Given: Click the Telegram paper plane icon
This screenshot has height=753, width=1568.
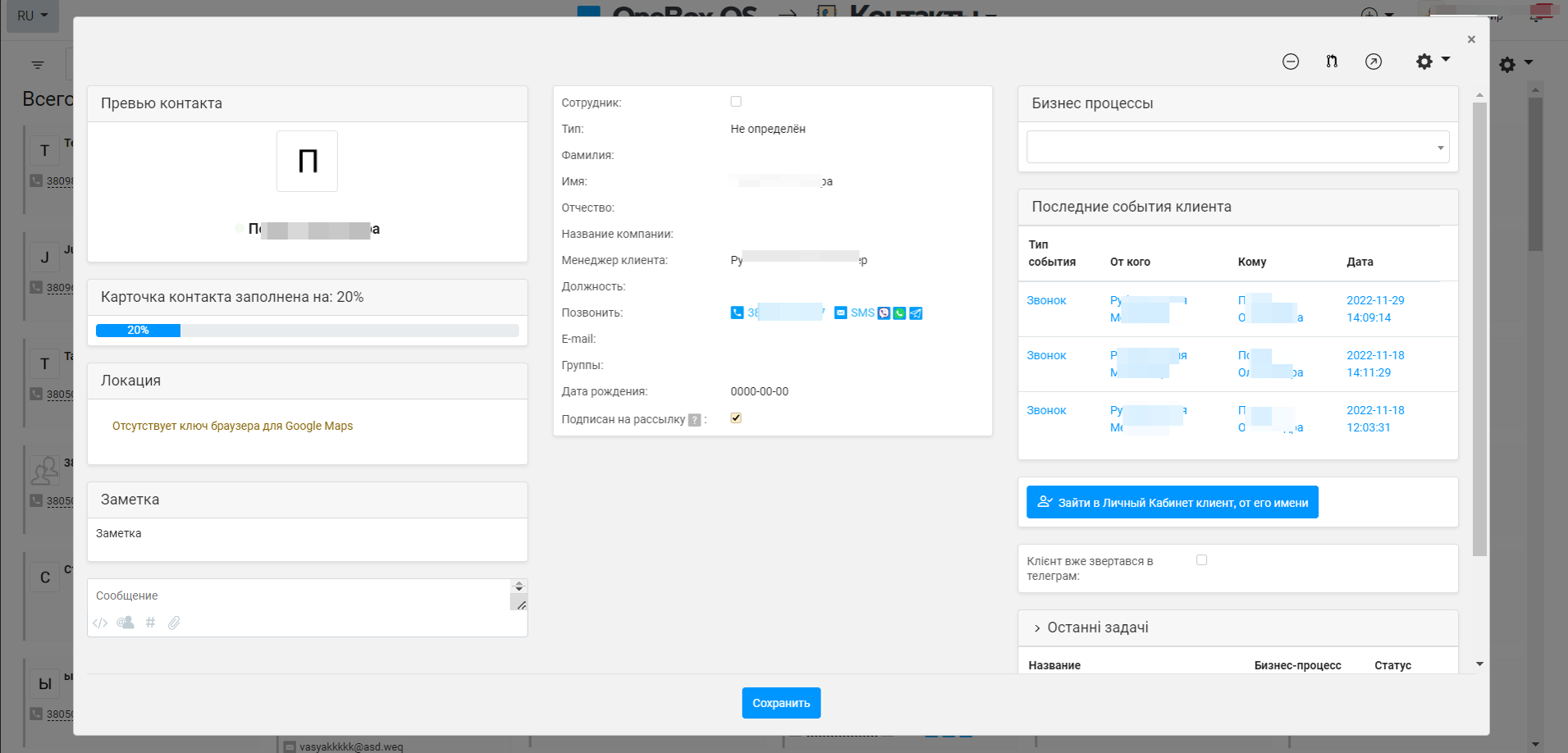Looking at the screenshot, I should click(x=916, y=313).
